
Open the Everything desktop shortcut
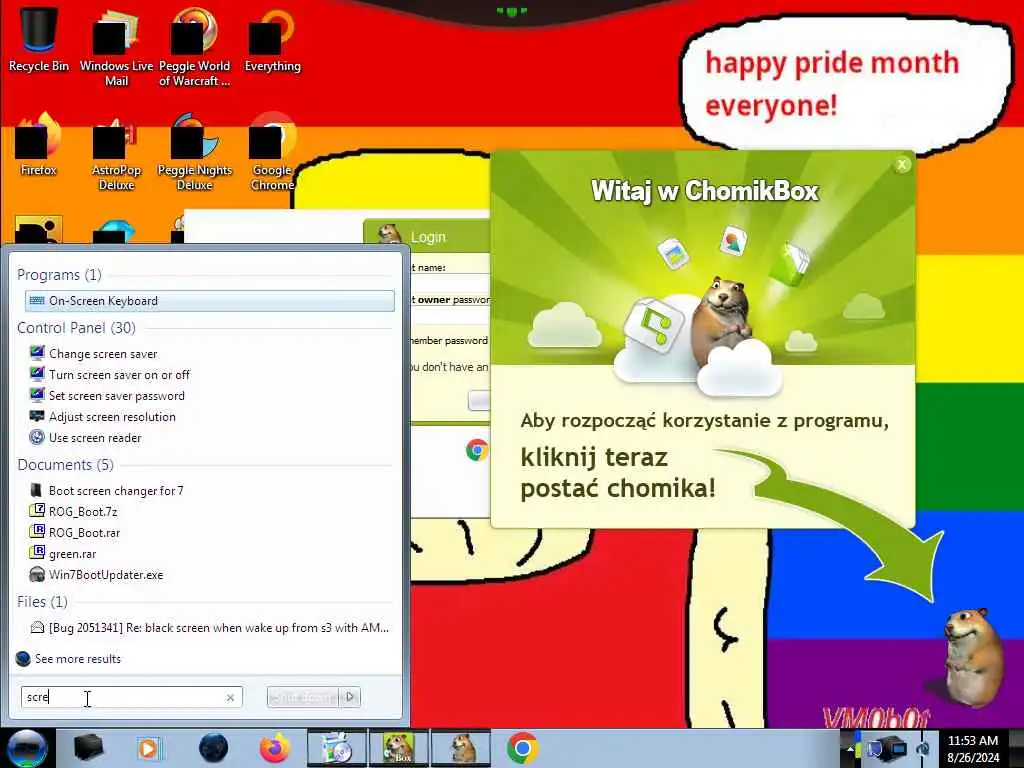pyautogui.click(x=272, y=39)
